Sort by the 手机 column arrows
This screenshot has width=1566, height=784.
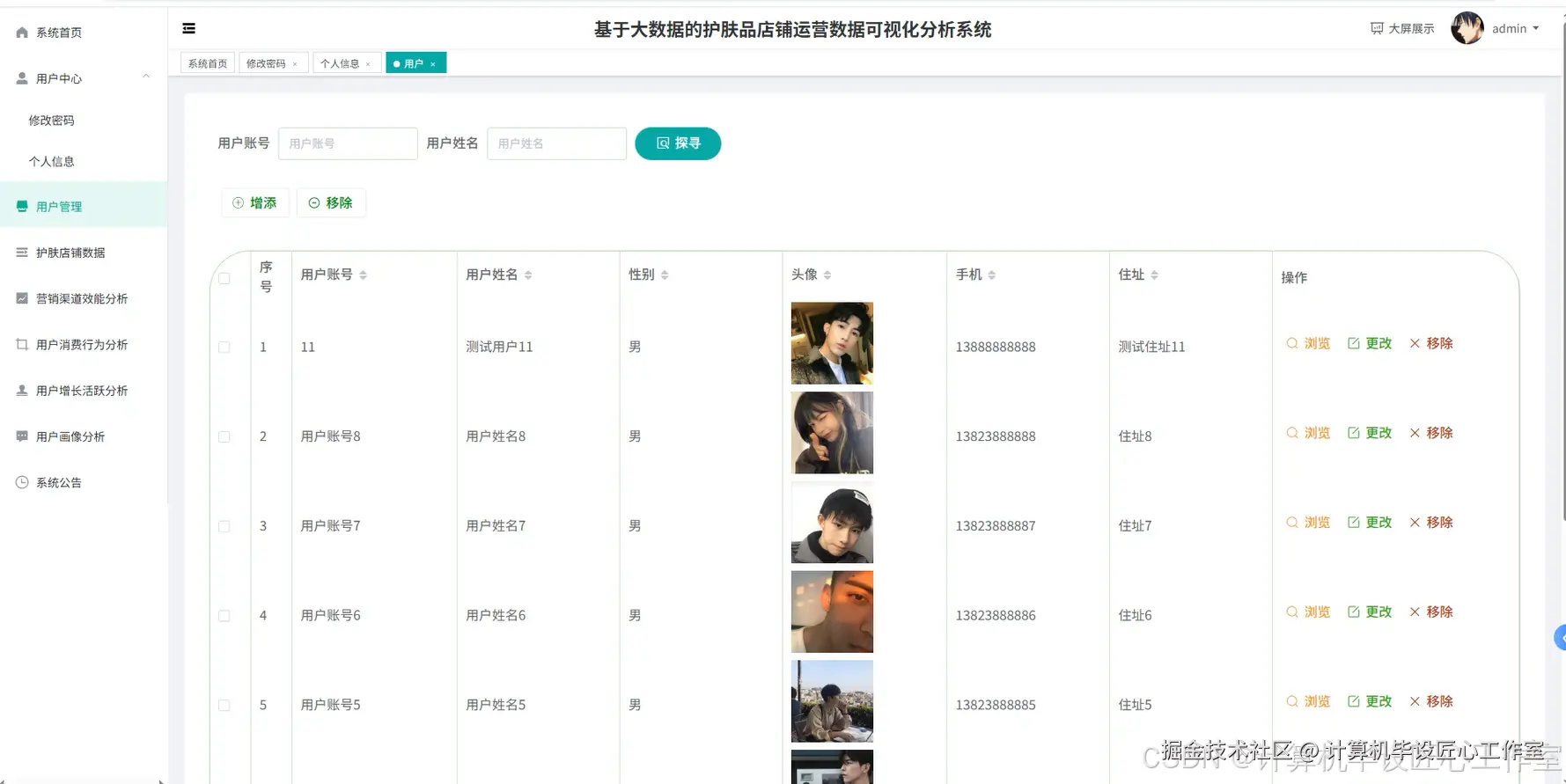click(992, 275)
